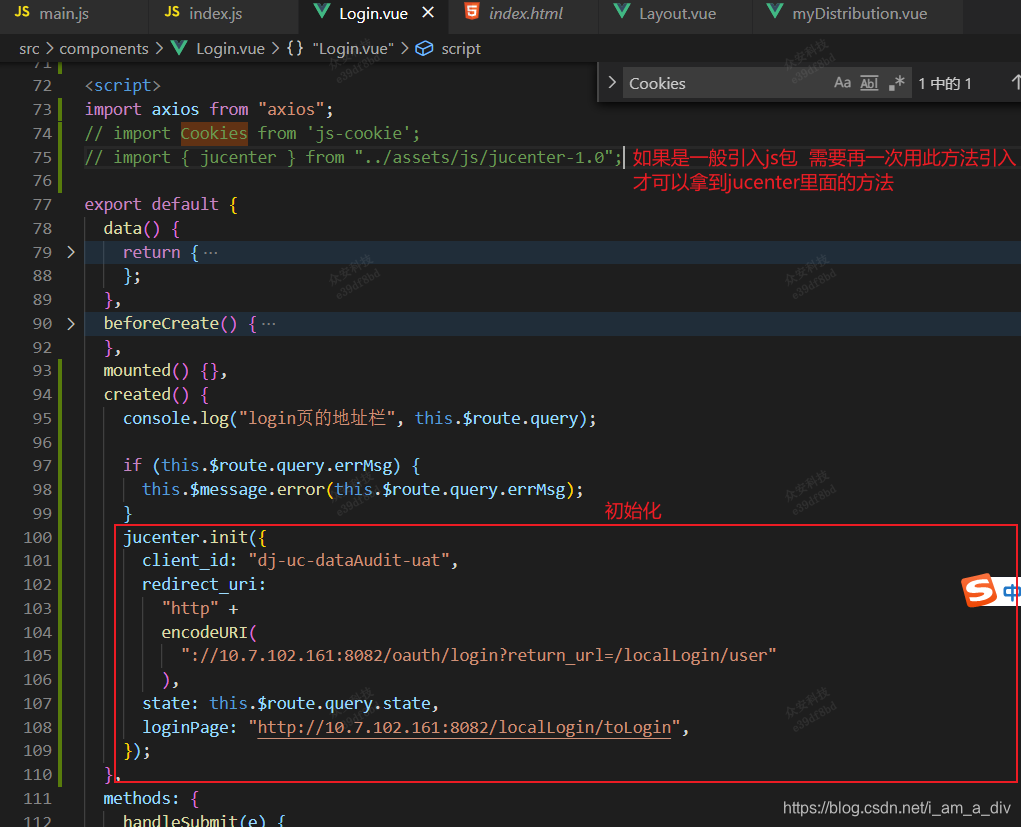Screen dimensions: 1021x827
Task: Select components in the breadcrumb
Action: [x=104, y=49]
